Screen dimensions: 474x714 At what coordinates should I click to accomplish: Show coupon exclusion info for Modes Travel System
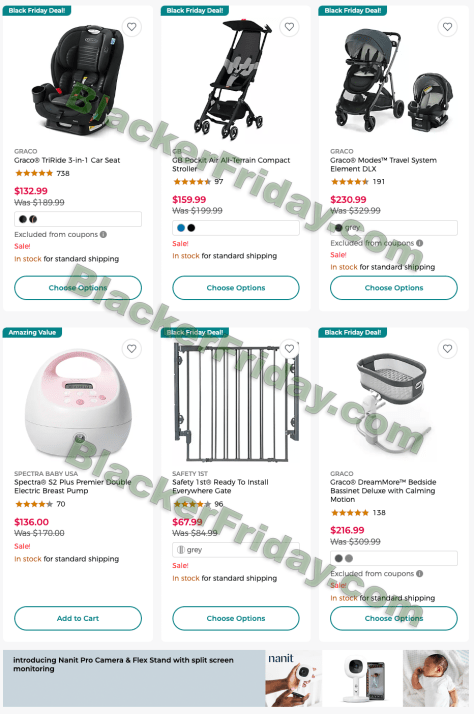419,243
